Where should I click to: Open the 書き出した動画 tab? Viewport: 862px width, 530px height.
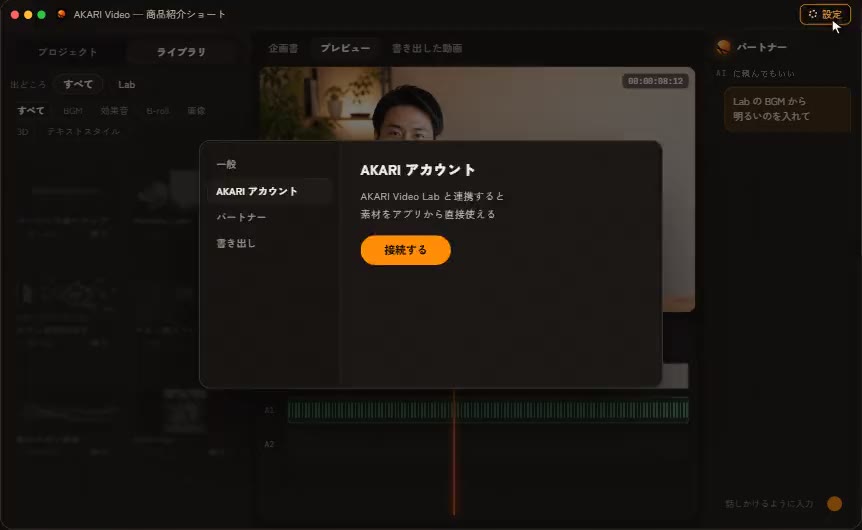tap(427, 48)
